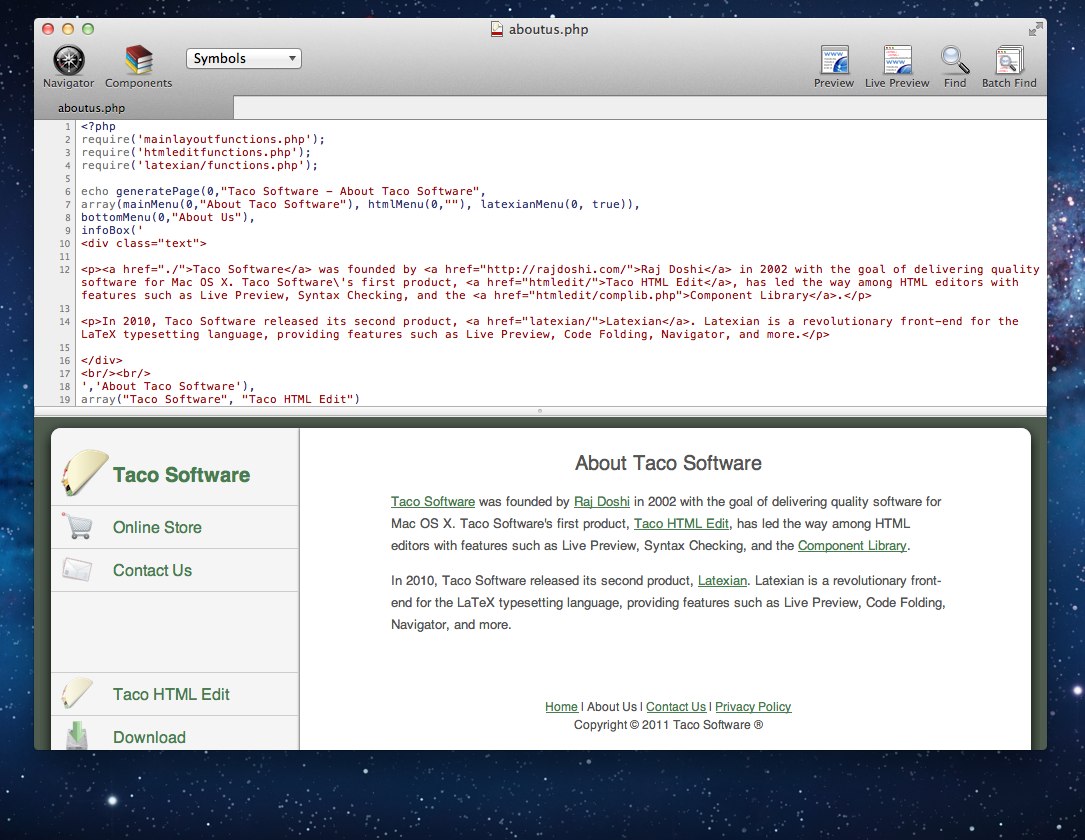
Task: Toggle fullscreen using window corner arrows
Action: 1035,29
